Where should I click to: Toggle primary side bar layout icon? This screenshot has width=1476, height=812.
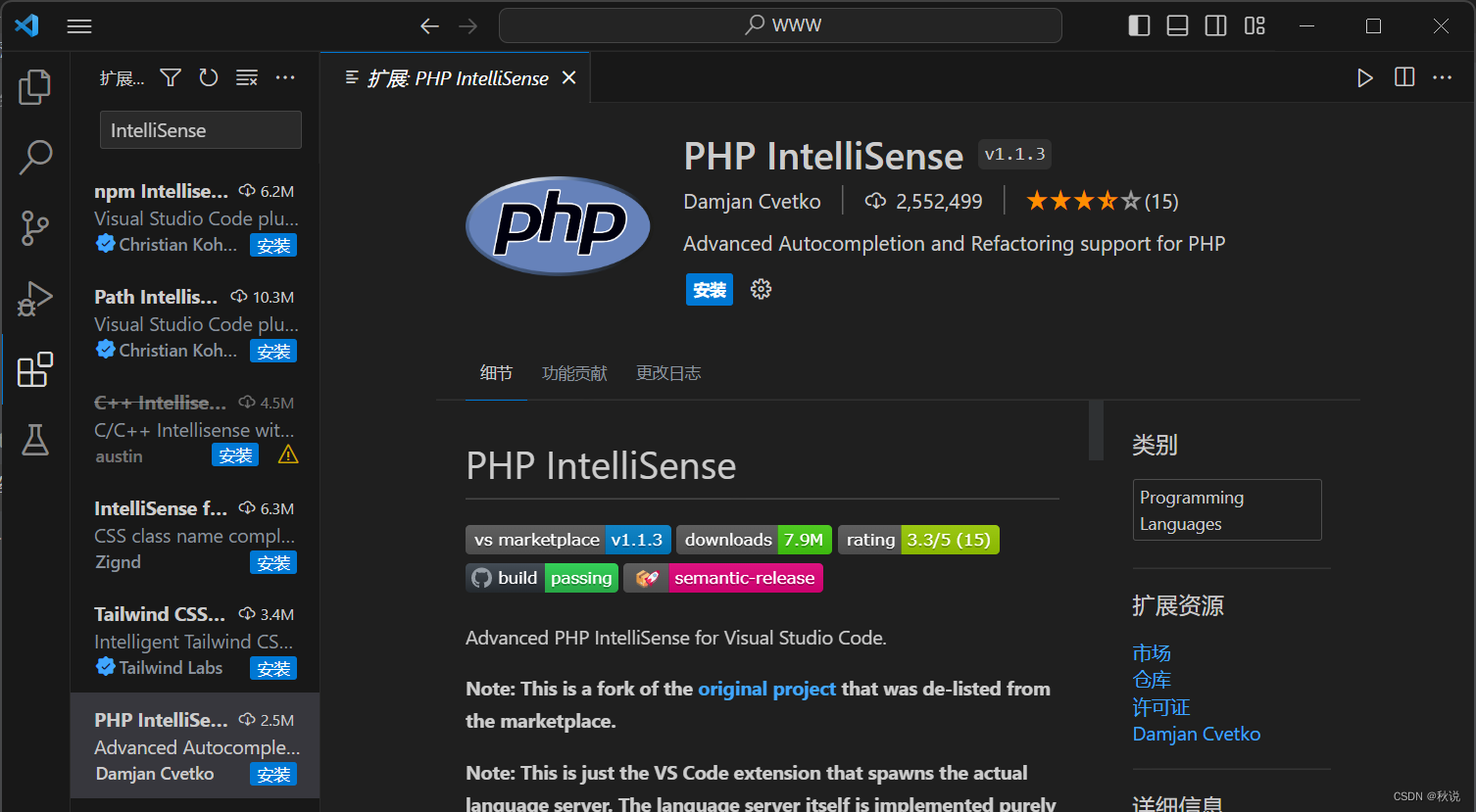(x=1139, y=25)
